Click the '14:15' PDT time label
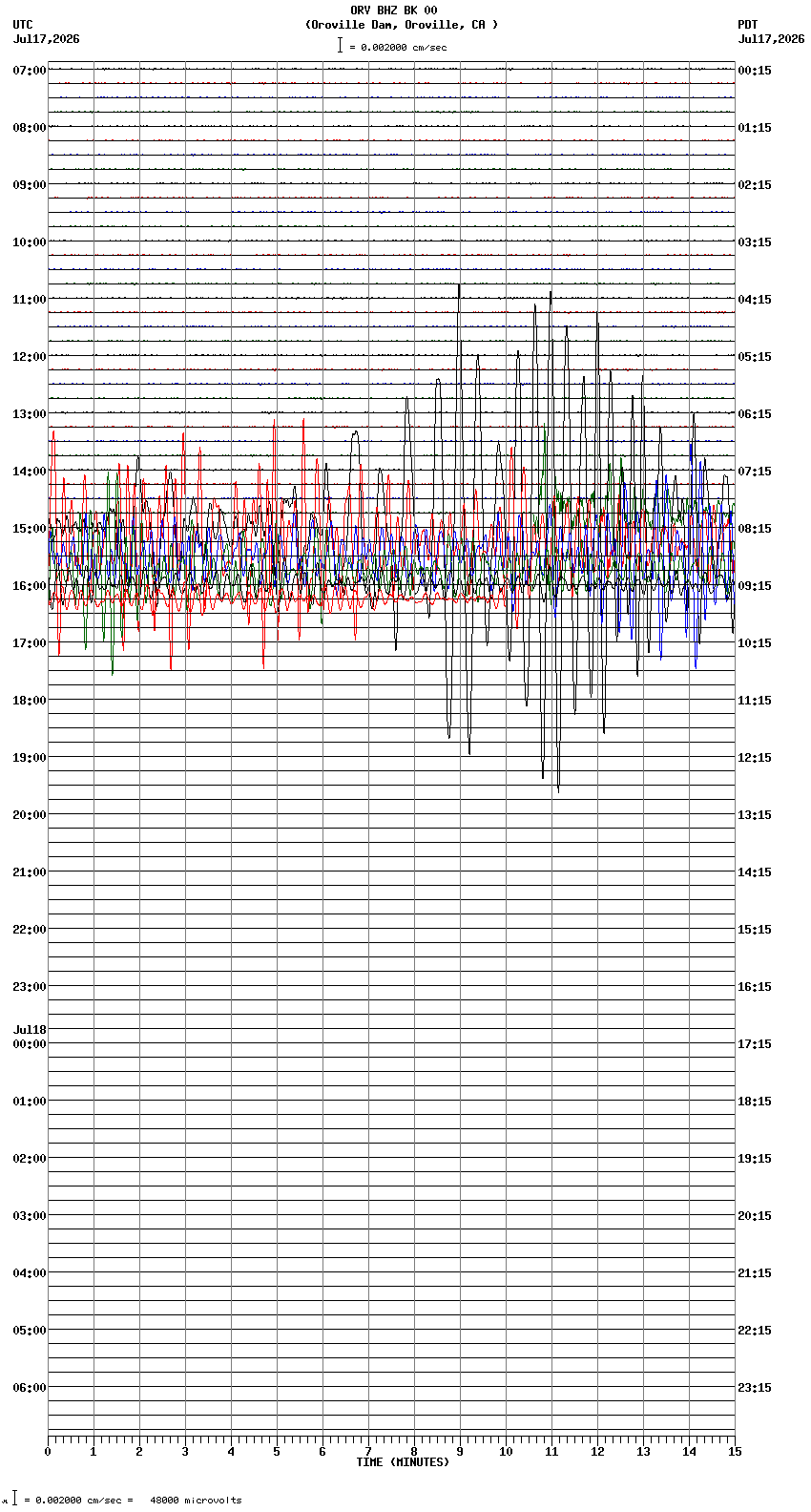This screenshot has width=811, height=1512. (755, 872)
